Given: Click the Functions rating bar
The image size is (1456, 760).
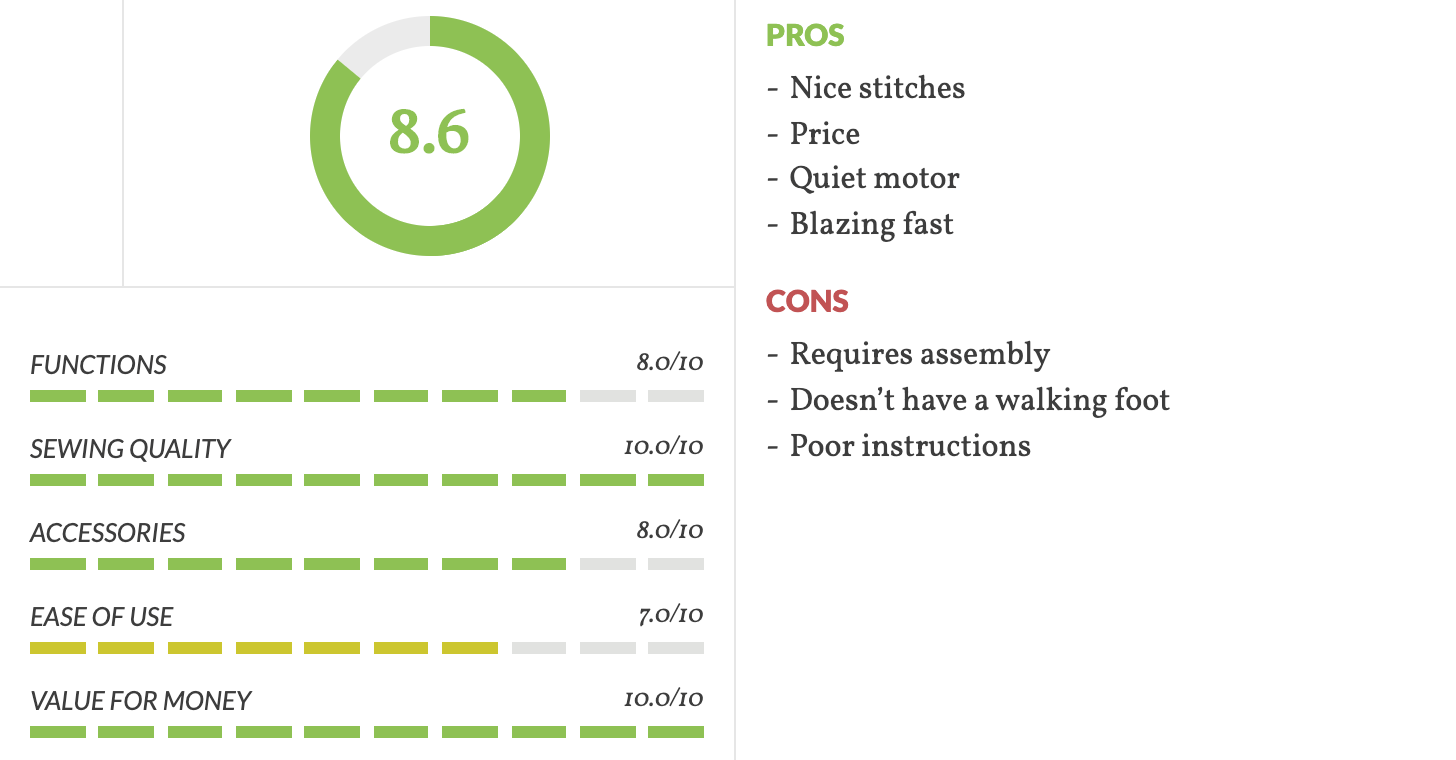Looking at the screenshot, I should coord(366,397).
